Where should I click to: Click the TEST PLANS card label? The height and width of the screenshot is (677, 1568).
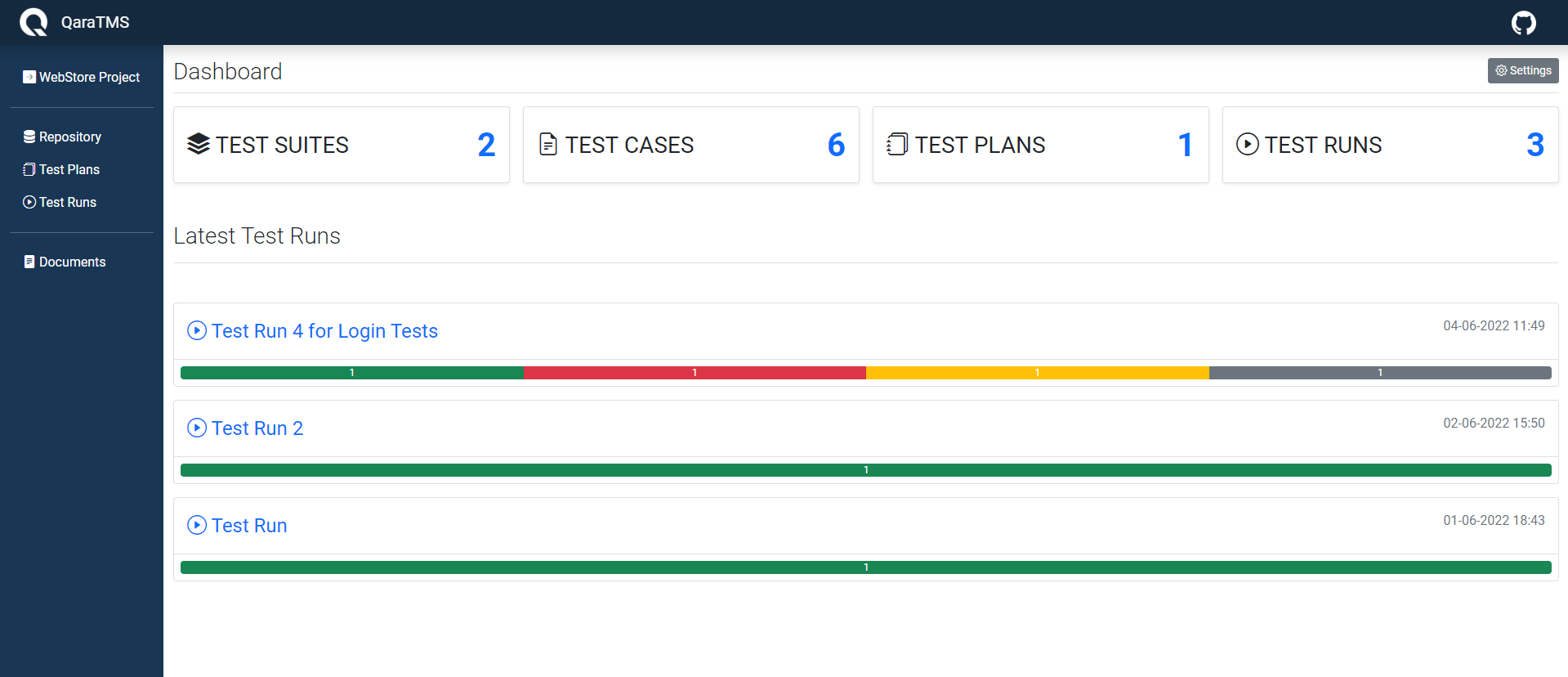pos(980,145)
